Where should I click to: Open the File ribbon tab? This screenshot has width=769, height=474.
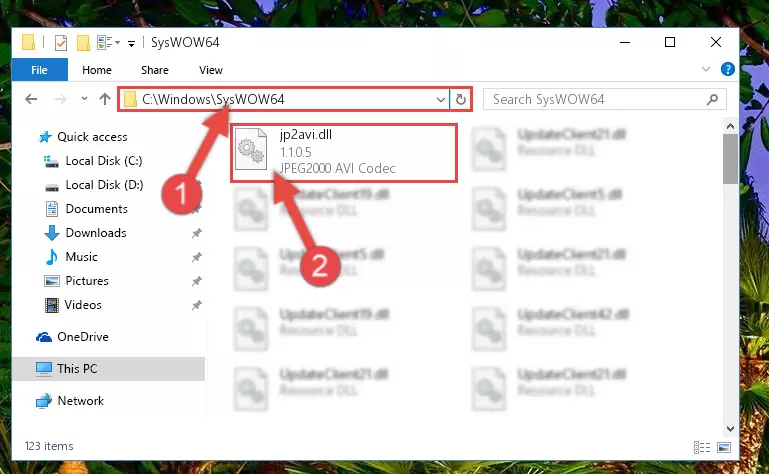(39, 70)
